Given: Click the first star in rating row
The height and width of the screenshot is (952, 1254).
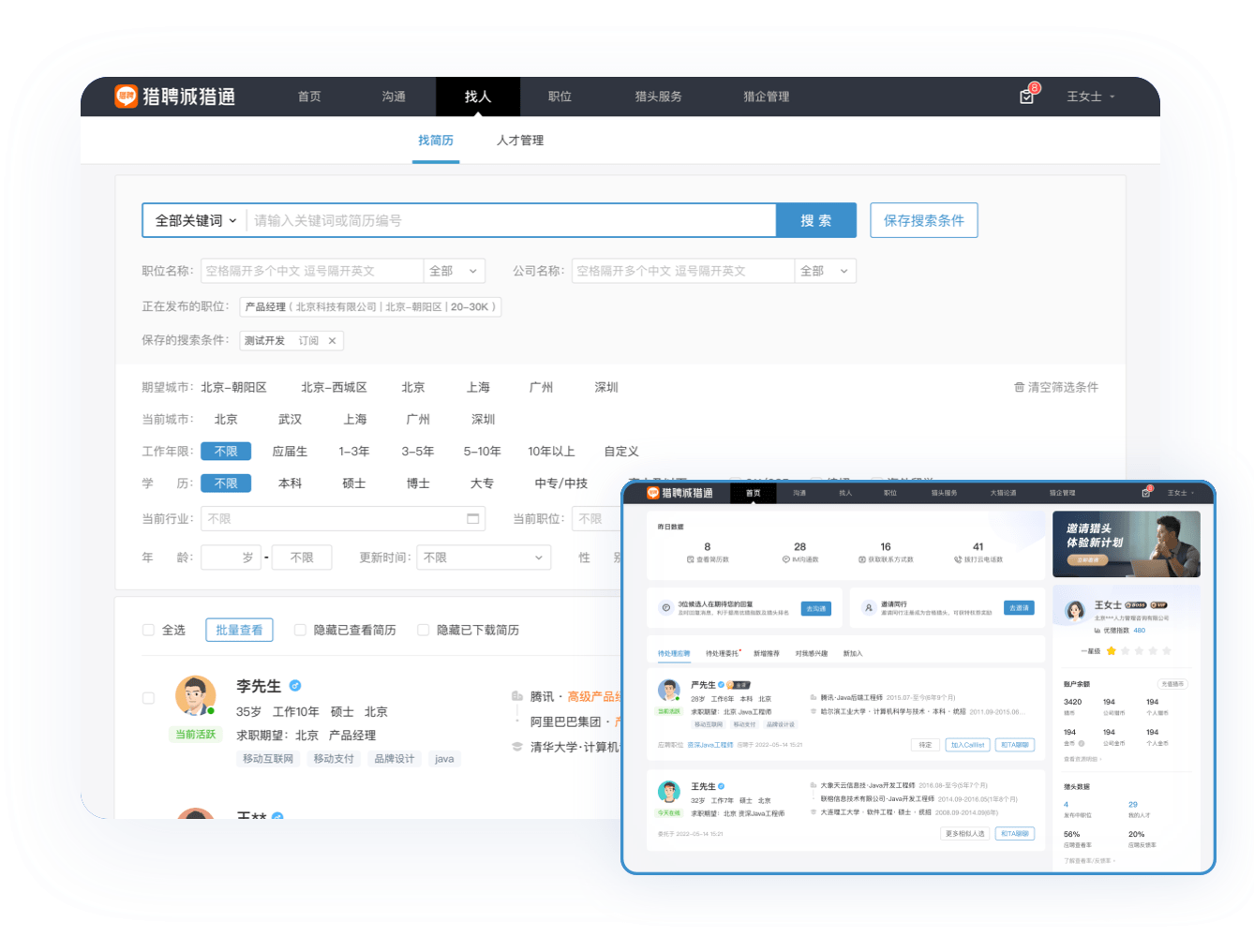Looking at the screenshot, I should 1111,650.
